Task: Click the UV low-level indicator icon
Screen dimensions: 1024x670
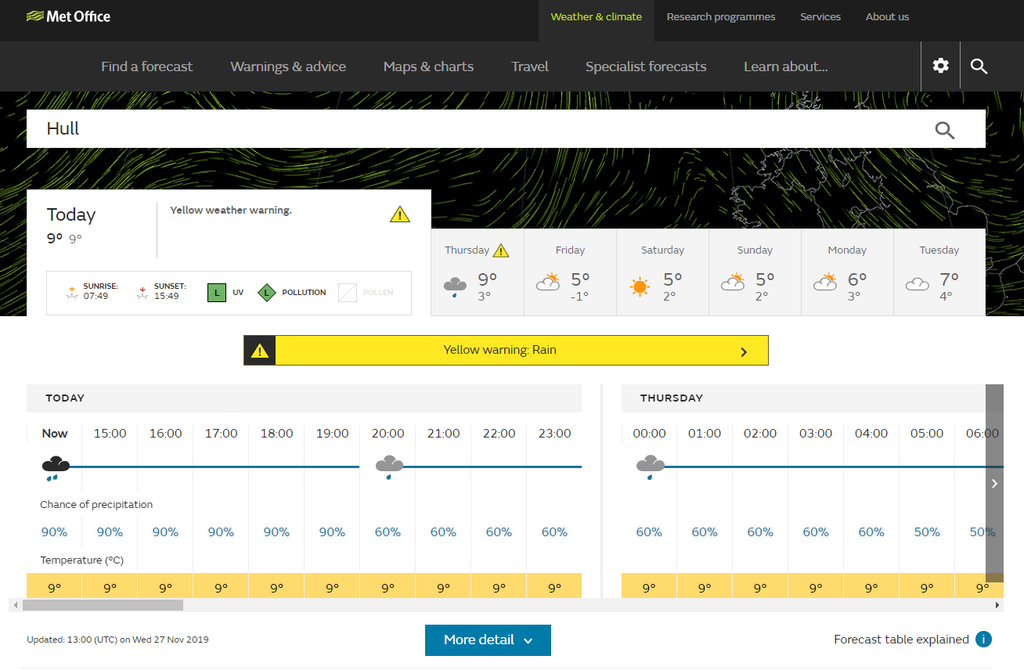Action: tap(216, 293)
